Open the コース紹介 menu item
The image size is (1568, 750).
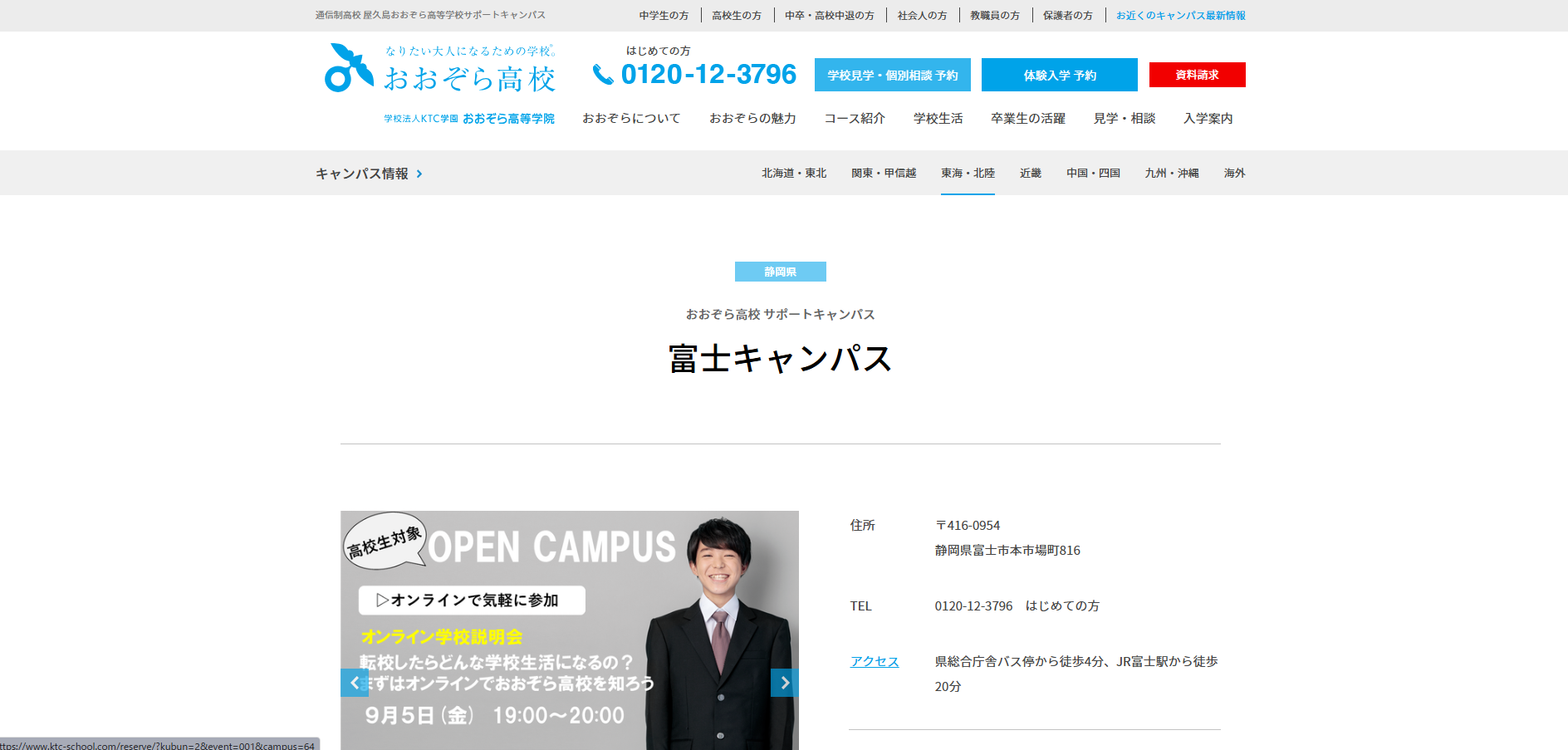tap(854, 119)
